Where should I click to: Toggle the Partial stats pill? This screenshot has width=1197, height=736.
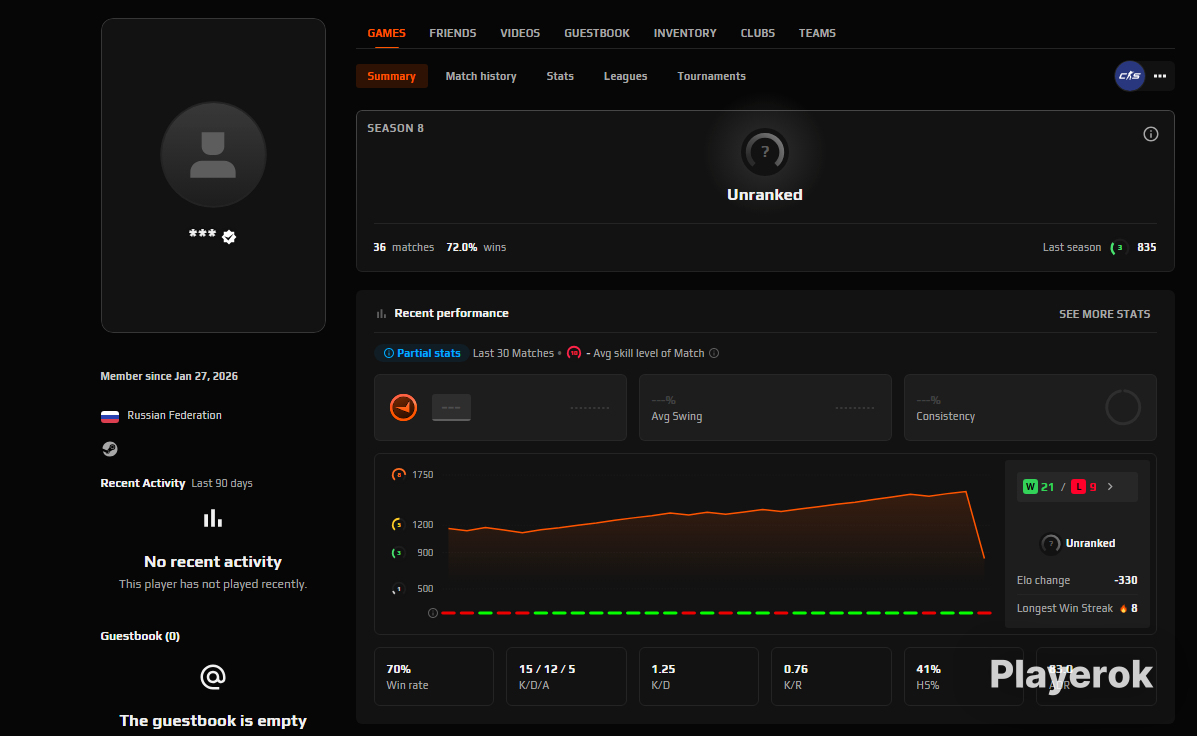(x=421, y=353)
